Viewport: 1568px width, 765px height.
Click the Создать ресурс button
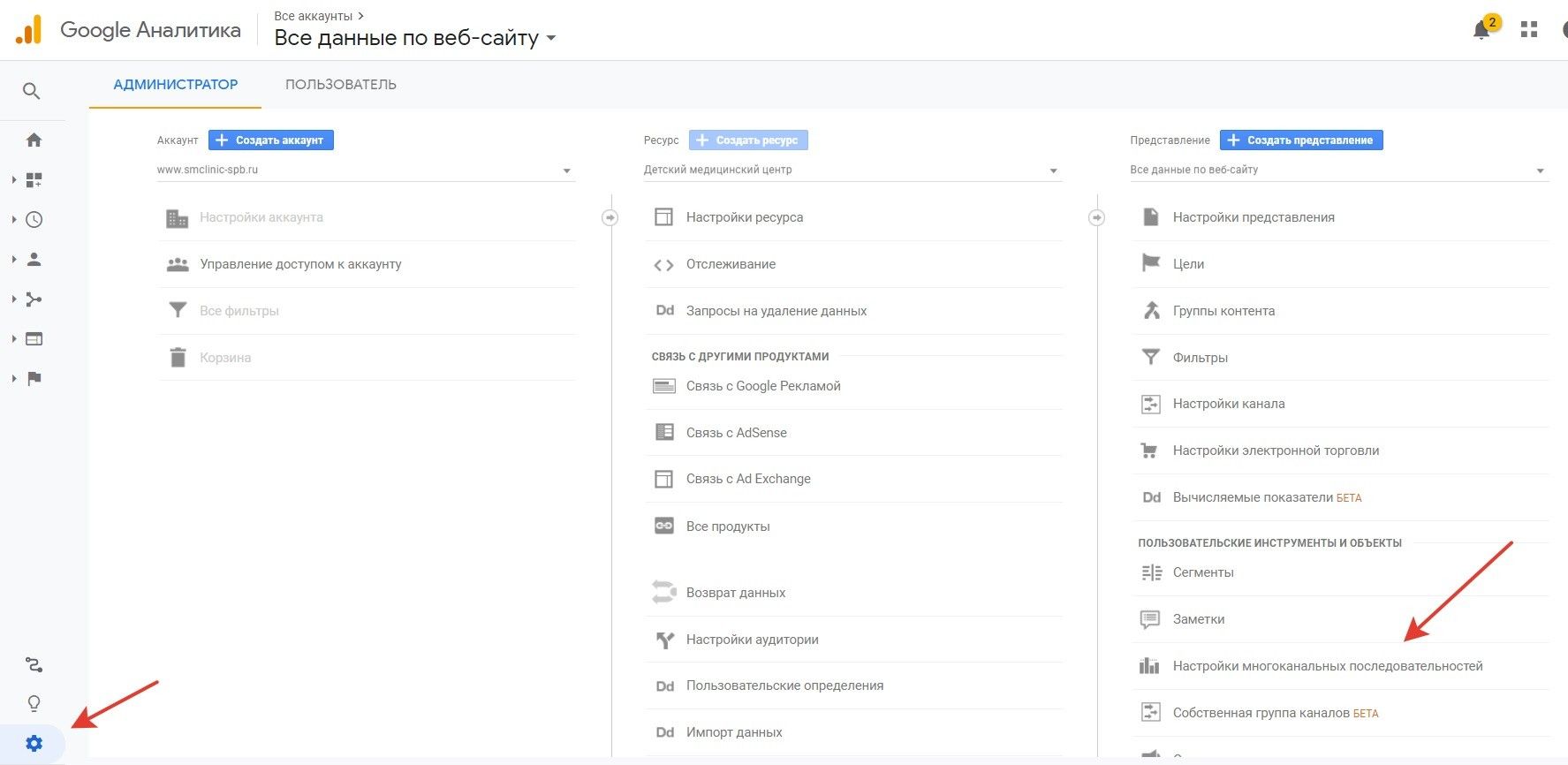[748, 140]
